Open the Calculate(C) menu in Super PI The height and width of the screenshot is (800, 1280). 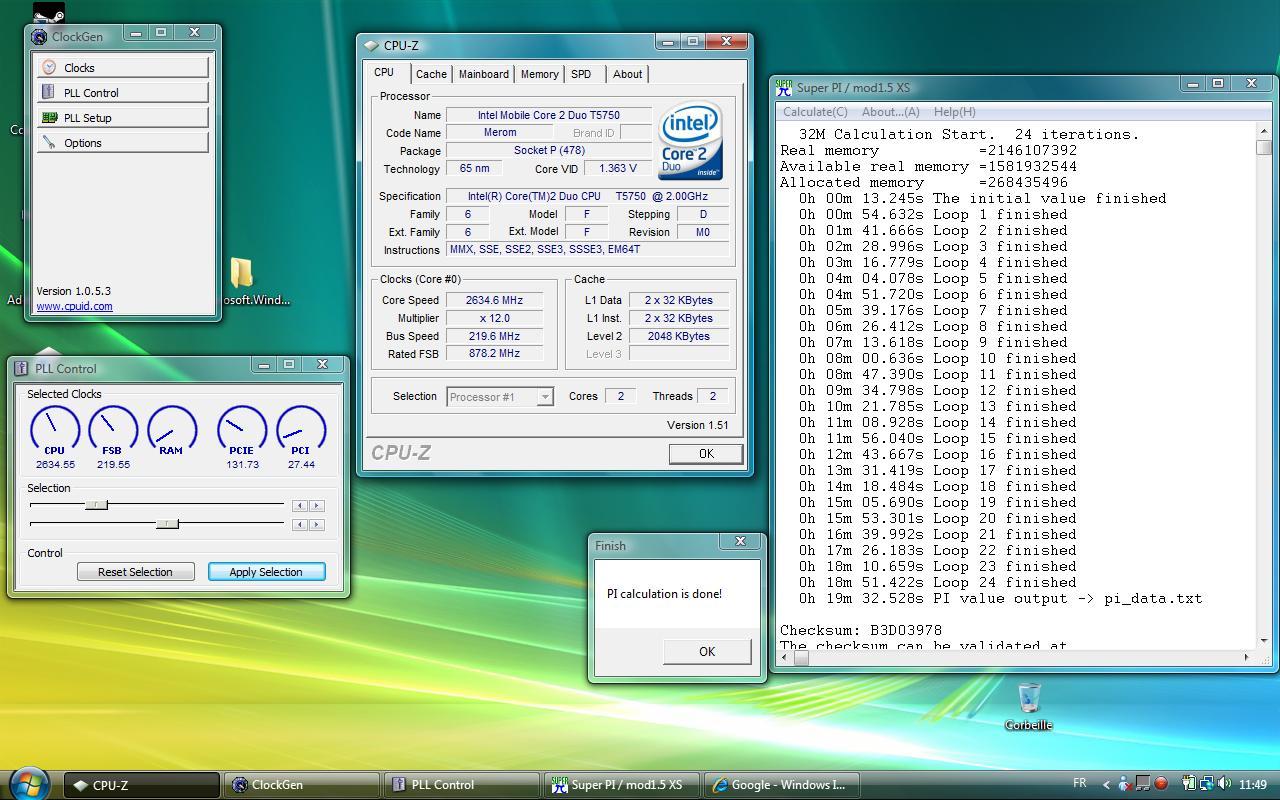click(x=815, y=112)
